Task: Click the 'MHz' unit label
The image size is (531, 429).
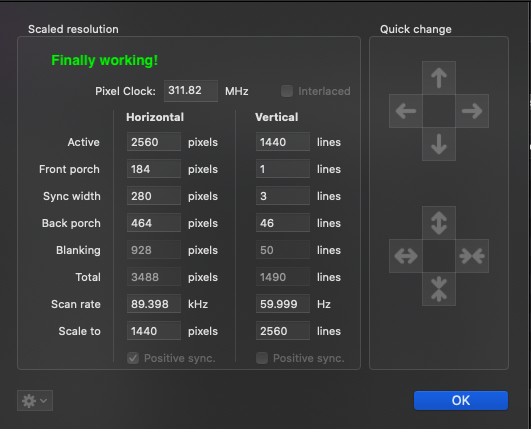Action: (237, 91)
